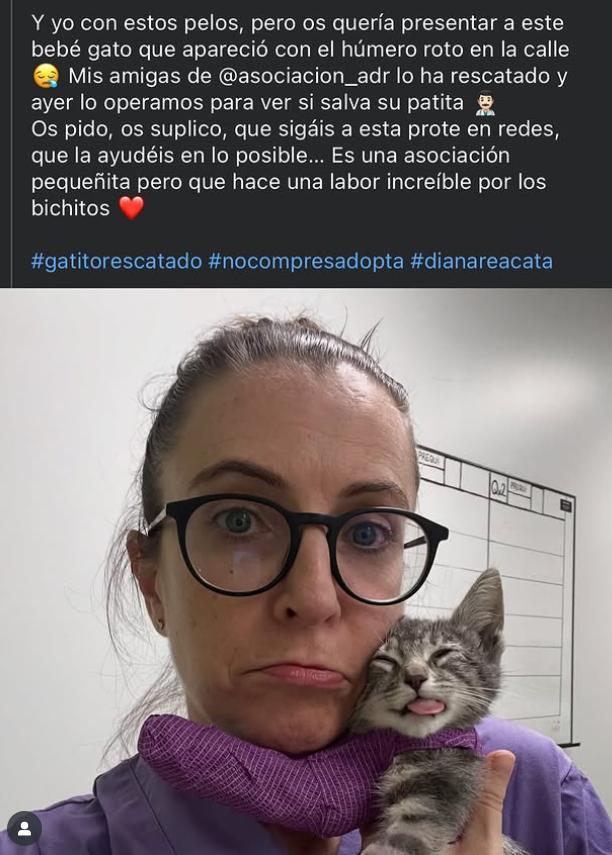Click the red heart emoji after bichitos
Image resolution: width=612 pixels, height=855 pixels.
131,208
